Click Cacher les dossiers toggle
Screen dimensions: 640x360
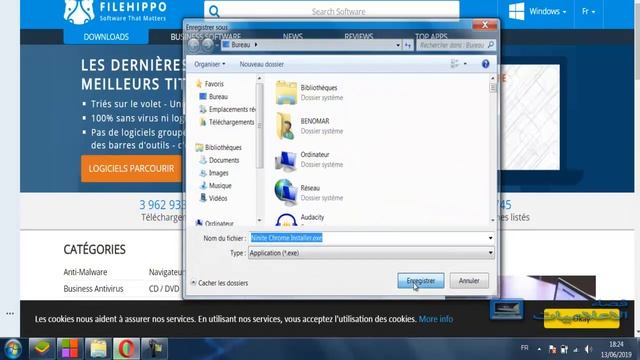220,283
